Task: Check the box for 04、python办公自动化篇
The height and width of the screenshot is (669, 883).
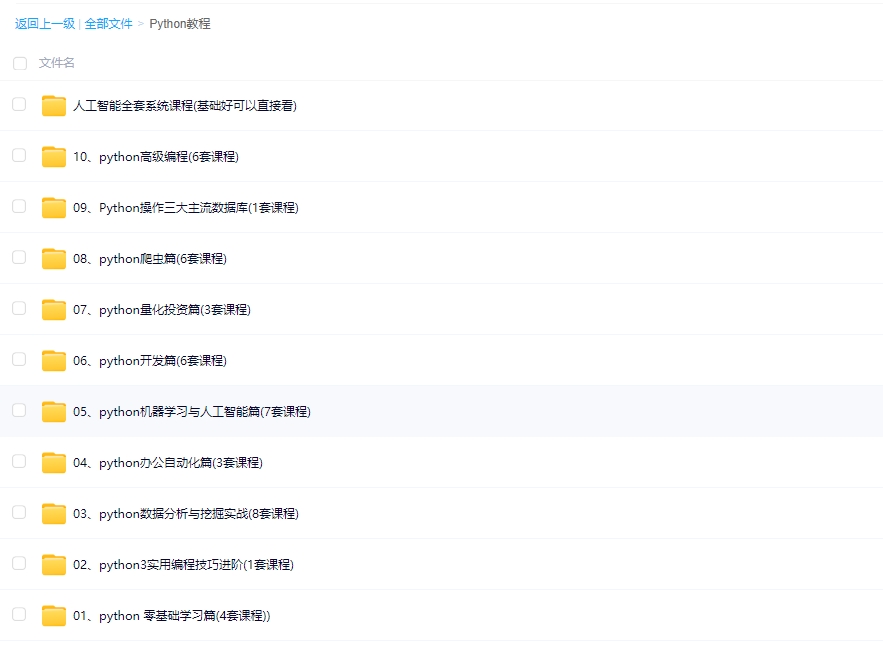Action: click(19, 461)
